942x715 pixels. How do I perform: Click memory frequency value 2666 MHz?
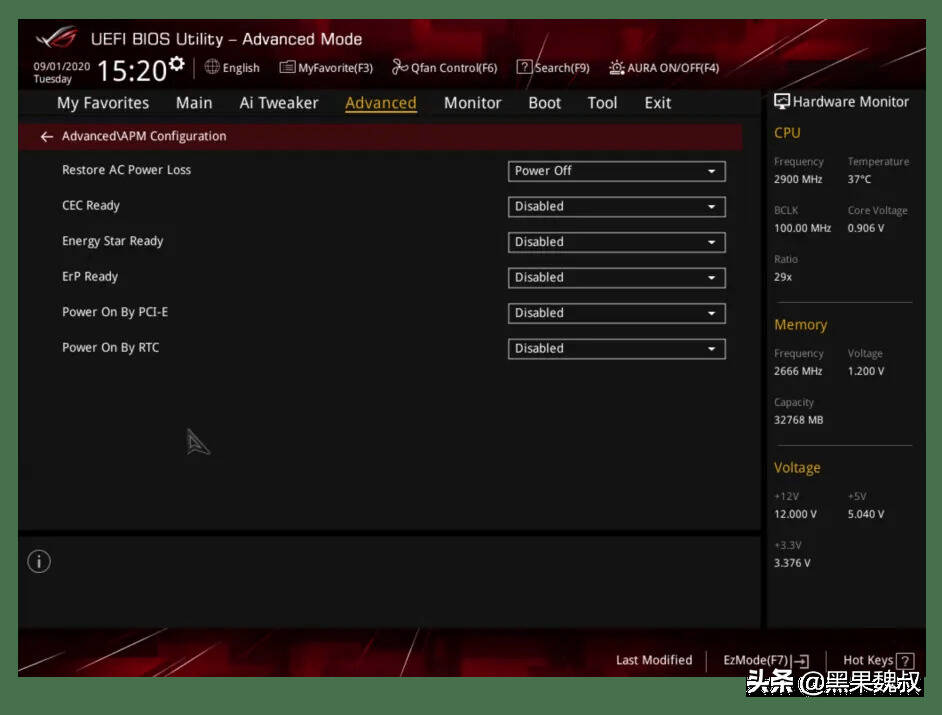pos(798,371)
